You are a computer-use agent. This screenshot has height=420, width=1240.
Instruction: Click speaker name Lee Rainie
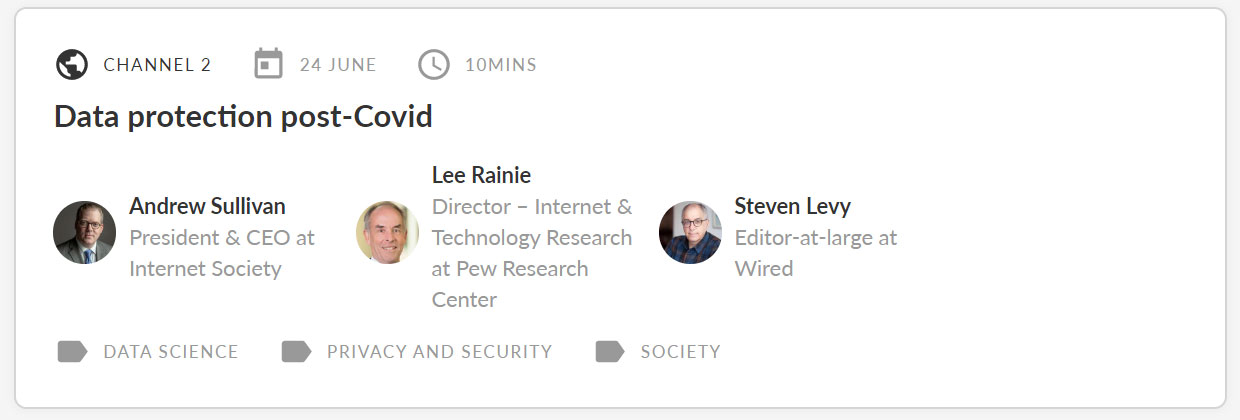click(481, 175)
